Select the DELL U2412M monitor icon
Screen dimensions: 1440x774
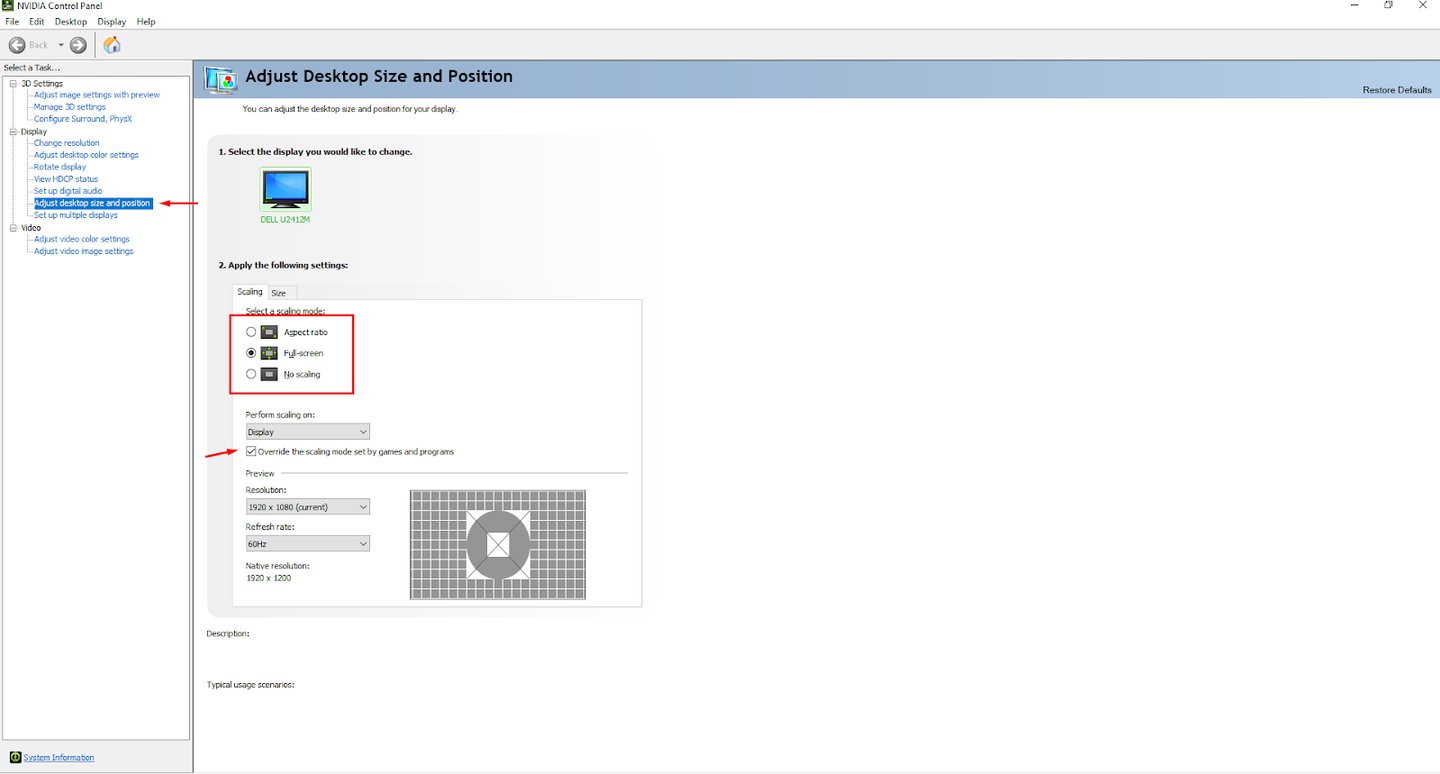coord(285,187)
